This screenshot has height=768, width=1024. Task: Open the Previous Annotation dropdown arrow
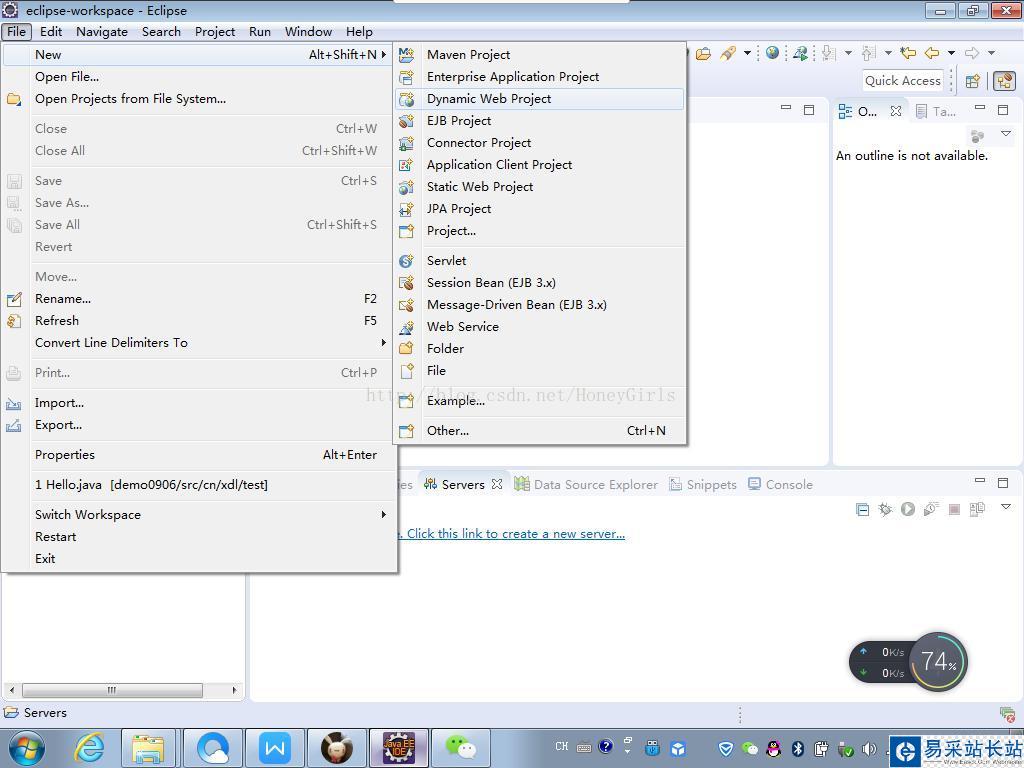click(888, 53)
